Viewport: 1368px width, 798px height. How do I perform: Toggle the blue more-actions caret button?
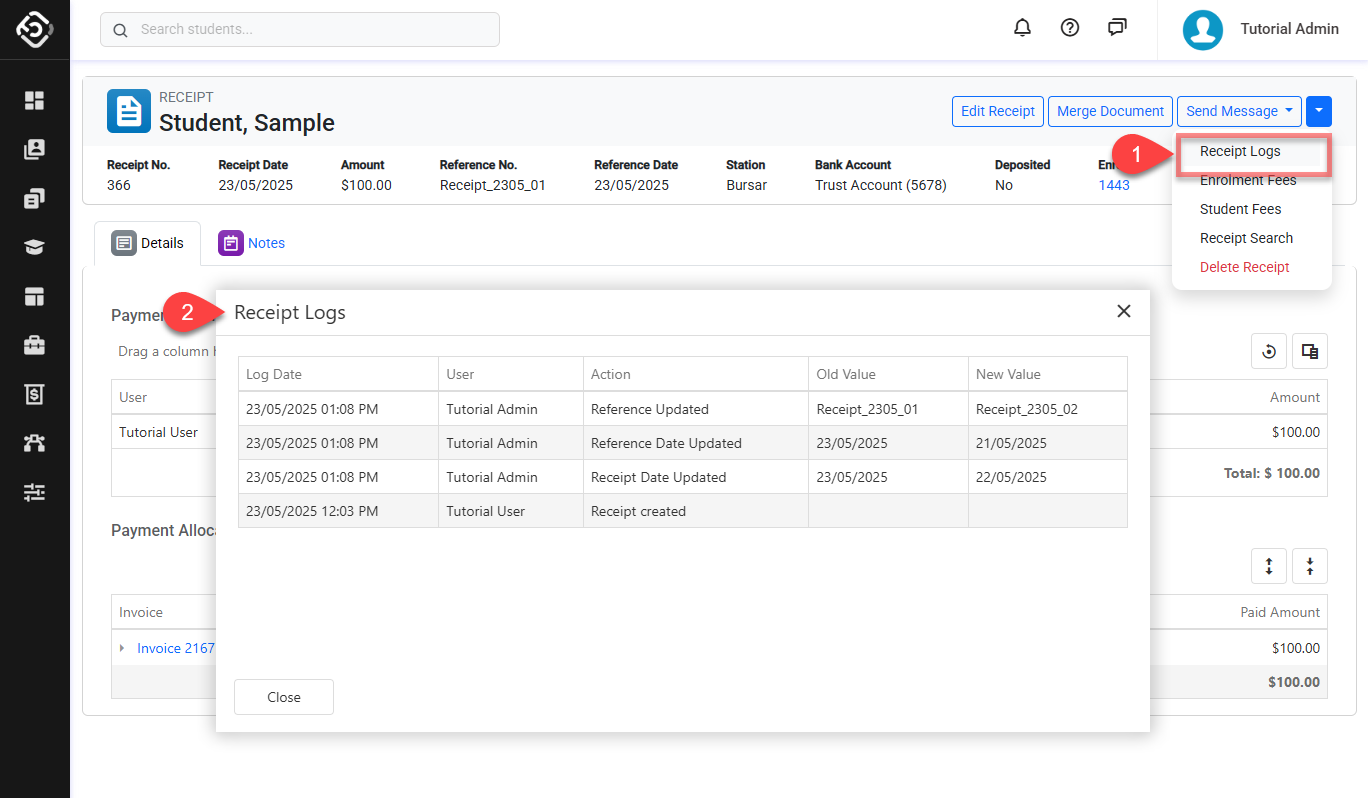[x=1319, y=111]
